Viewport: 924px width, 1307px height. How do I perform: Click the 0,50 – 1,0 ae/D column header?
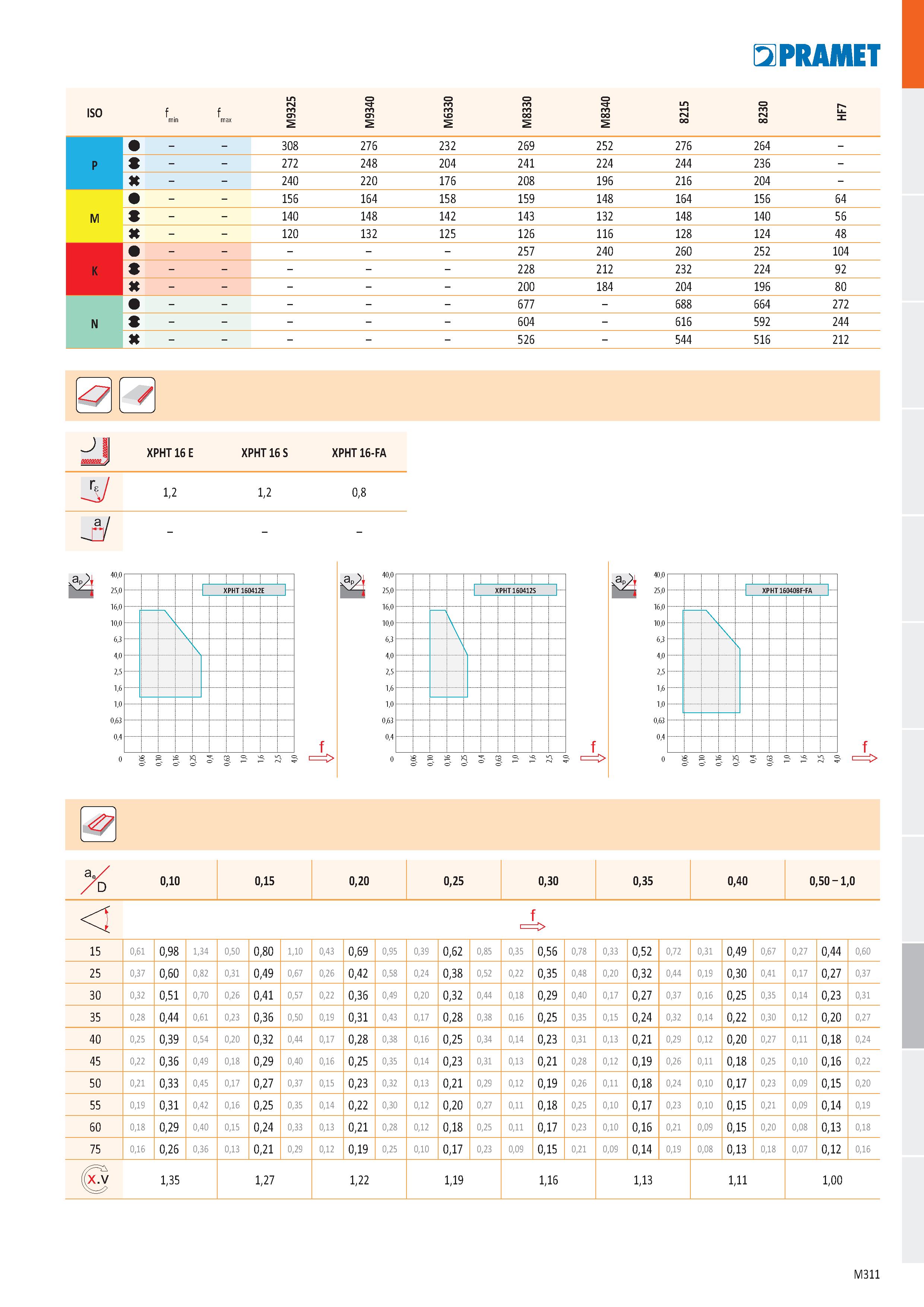pyautogui.click(x=832, y=881)
